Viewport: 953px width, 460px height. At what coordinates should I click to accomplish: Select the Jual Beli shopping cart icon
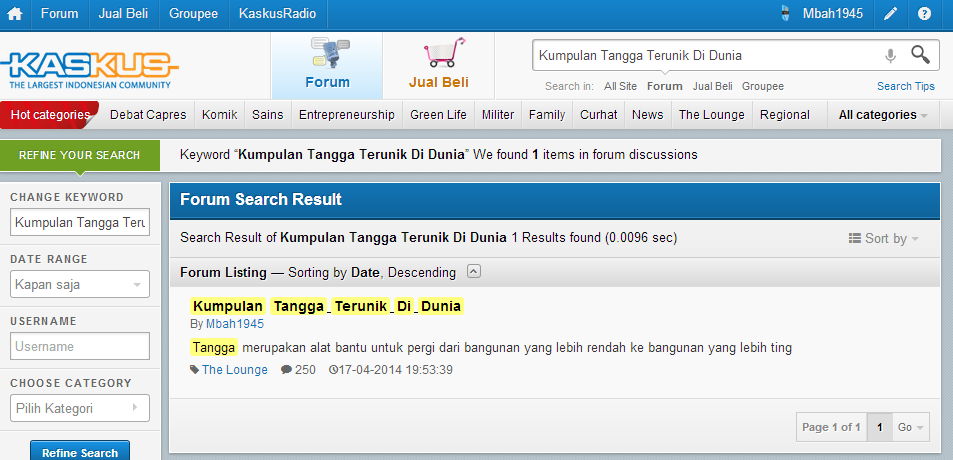point(445,53)
